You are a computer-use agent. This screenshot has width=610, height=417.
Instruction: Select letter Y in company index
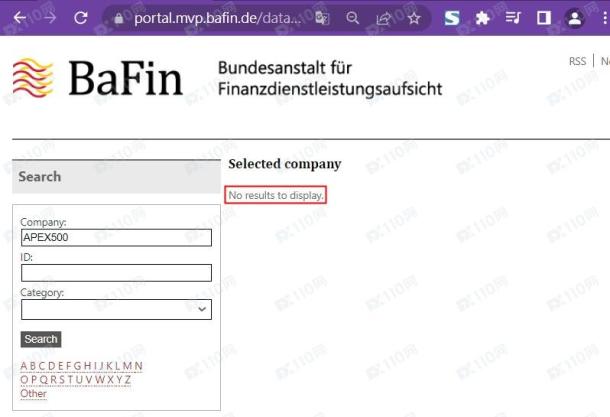pos(119,379)
